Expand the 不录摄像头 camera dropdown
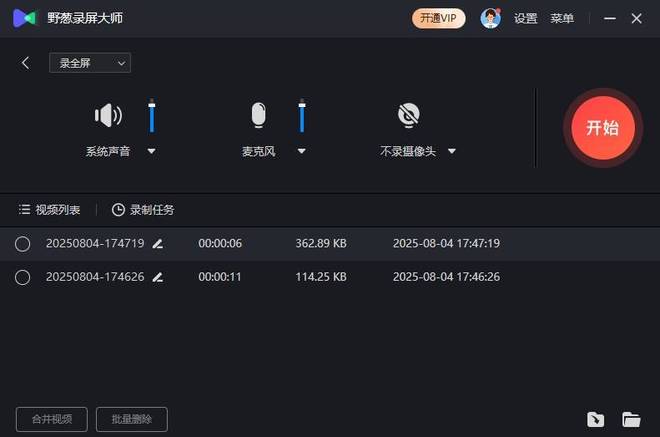Viewport: 660px width, 437px height. coord(452,151)
